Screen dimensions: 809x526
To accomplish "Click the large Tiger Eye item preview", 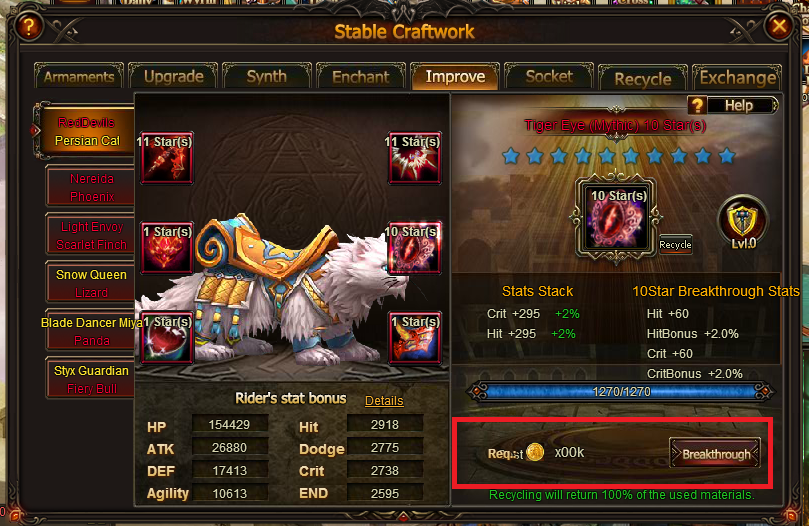I will (x=616, y=219).
